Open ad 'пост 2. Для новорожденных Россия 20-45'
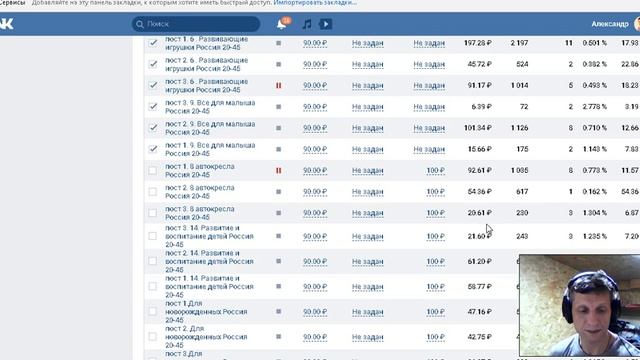Viewport: 640px width, 360px height. coord(206,337)
